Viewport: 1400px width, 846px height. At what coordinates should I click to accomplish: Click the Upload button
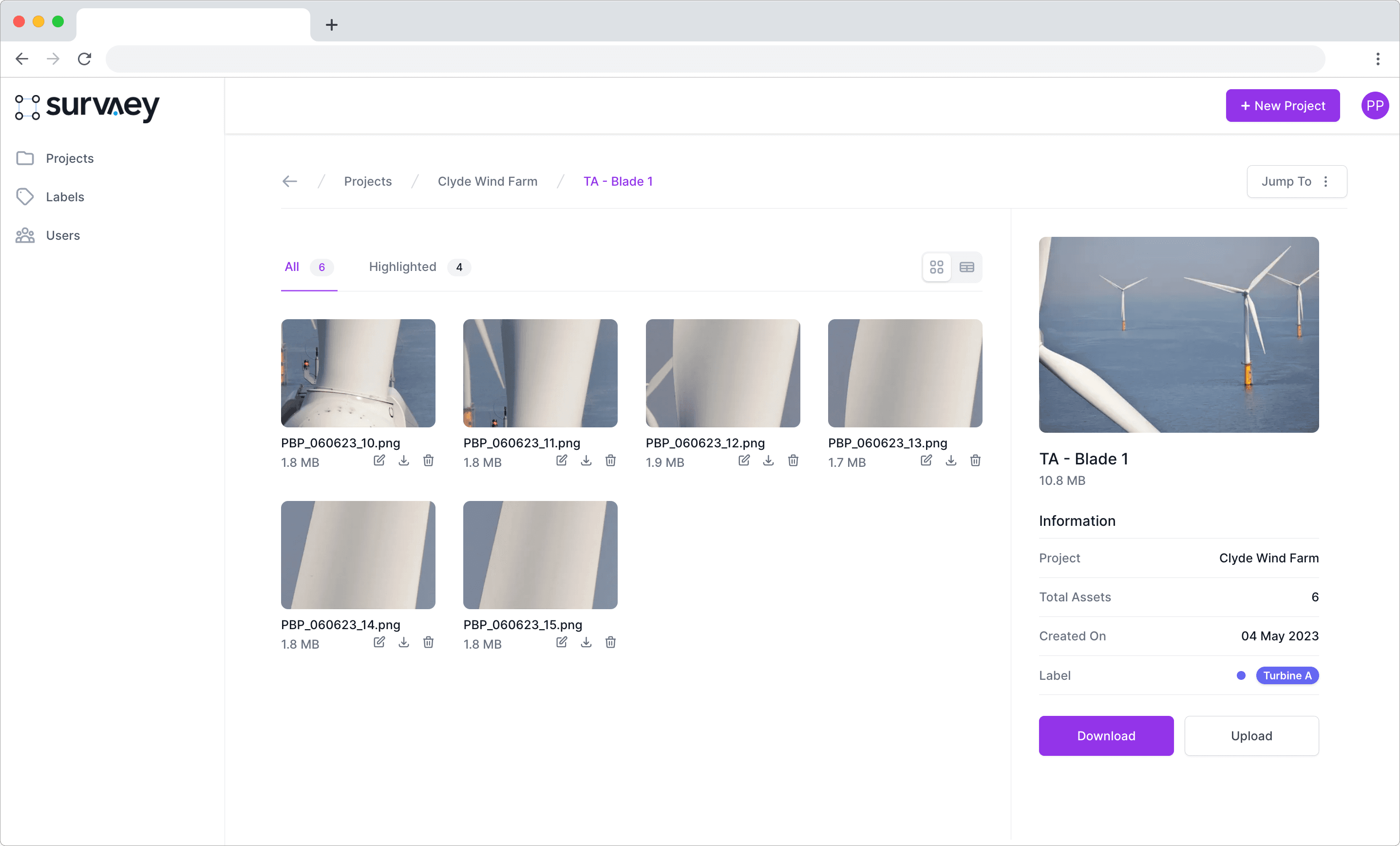[x=1251, y=736]
